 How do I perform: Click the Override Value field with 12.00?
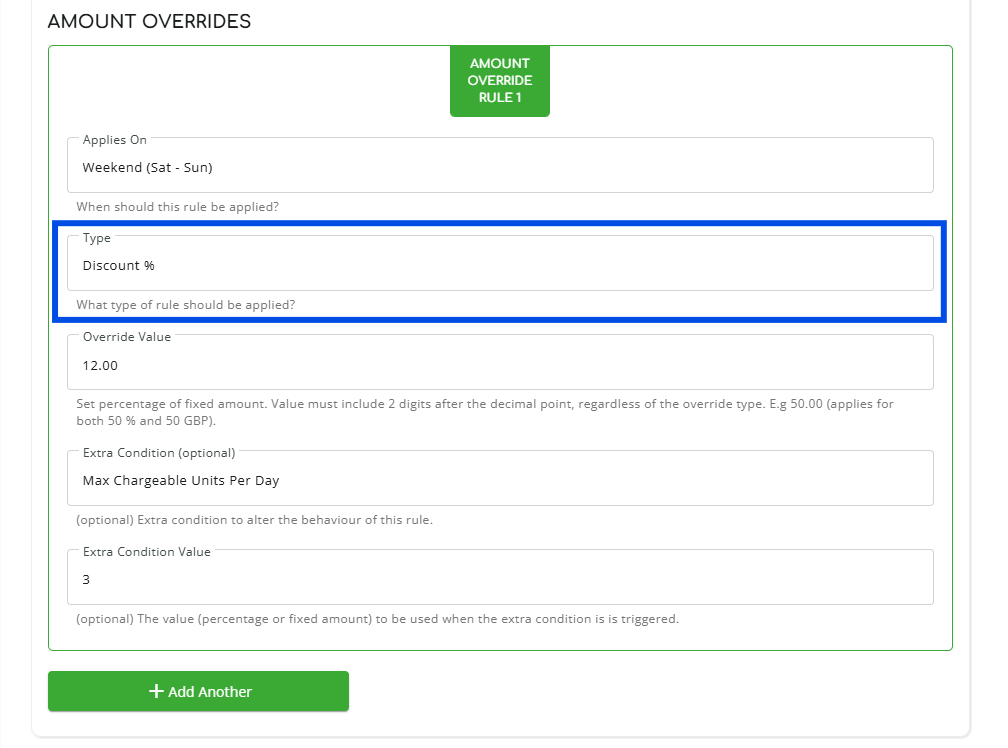click(500, 362)
